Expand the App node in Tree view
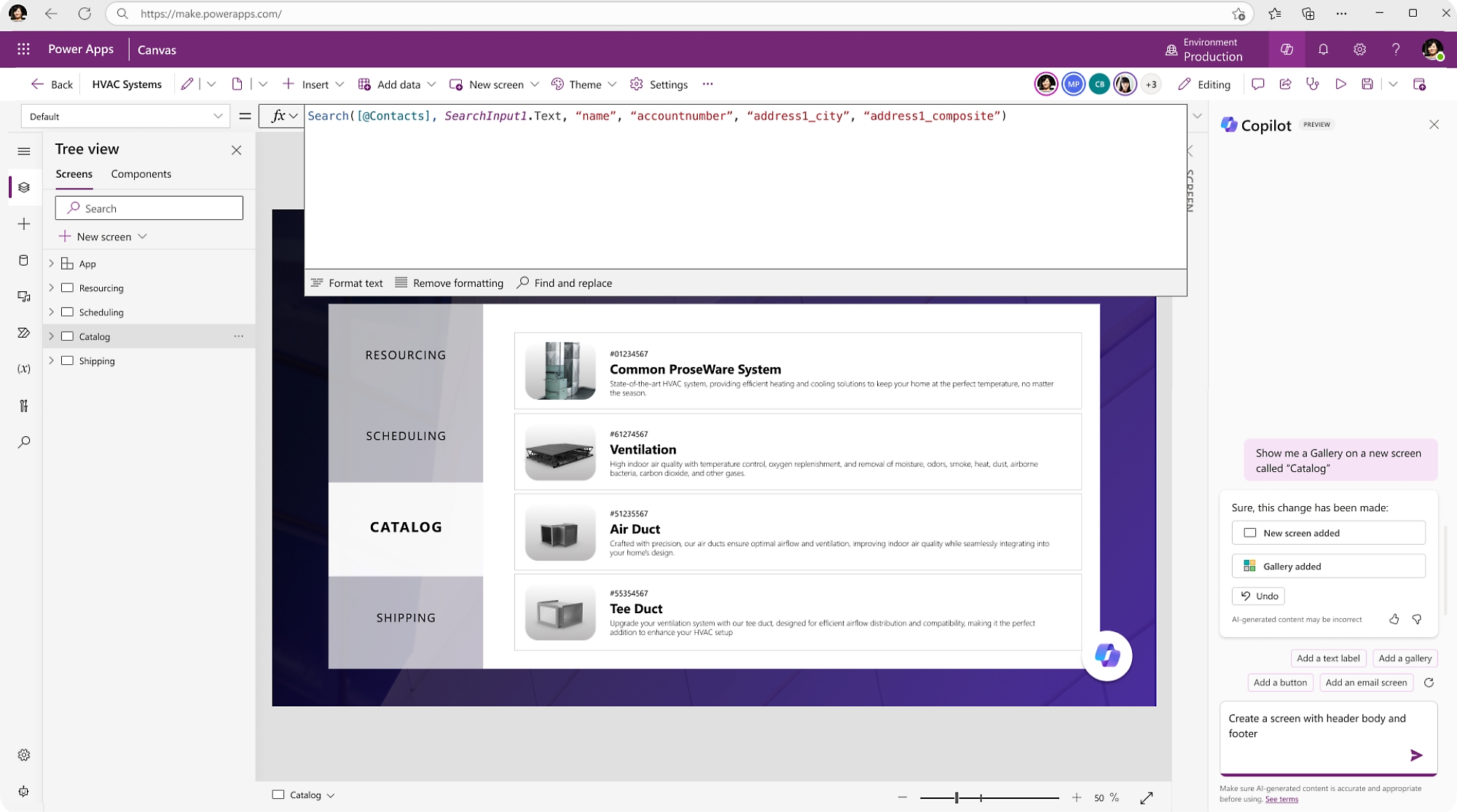Image resolution: width=1457 pixels, height=812 pixels. (51, 263)
